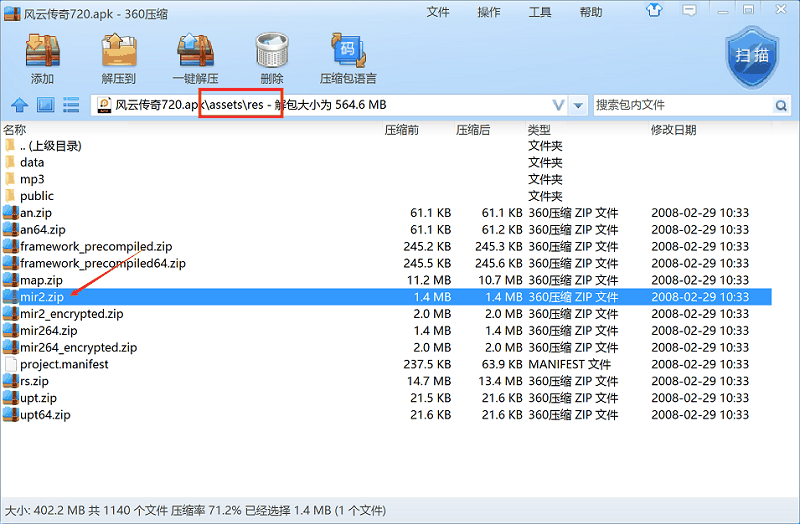
Task: Select the mir2_encrypted.zip file name
Action: coord(72,314)
